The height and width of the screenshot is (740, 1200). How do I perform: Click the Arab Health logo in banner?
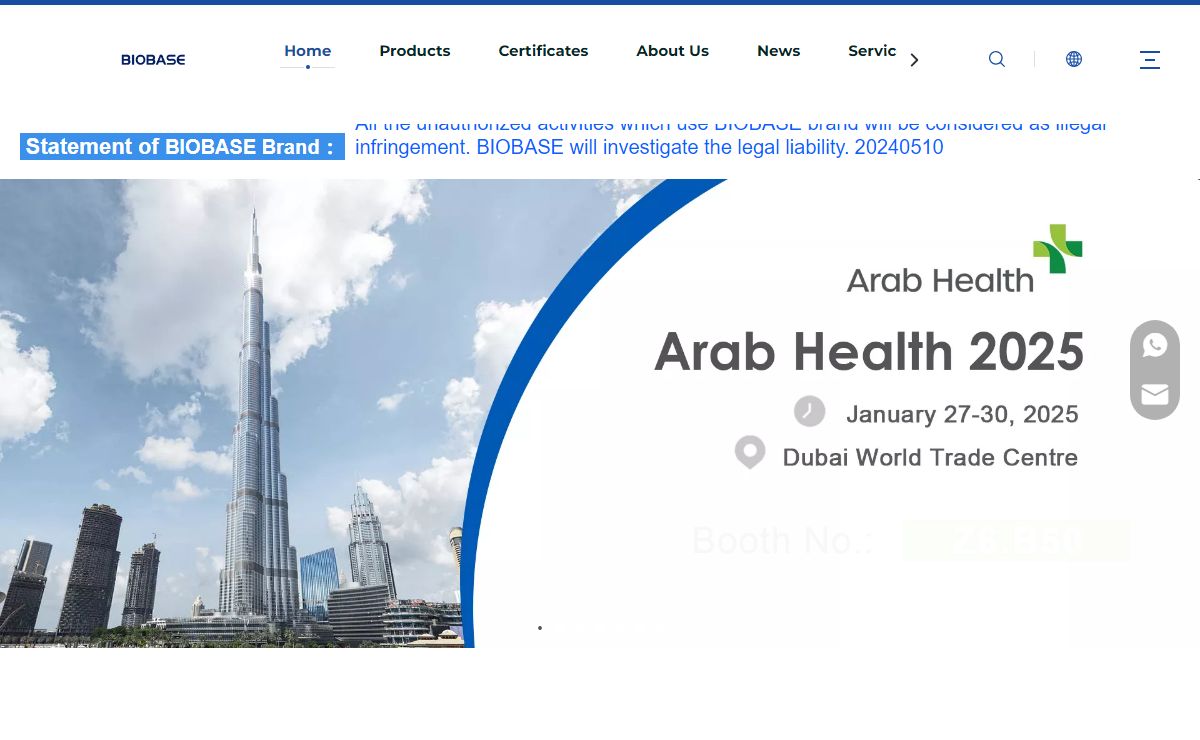tap(964, 259)
